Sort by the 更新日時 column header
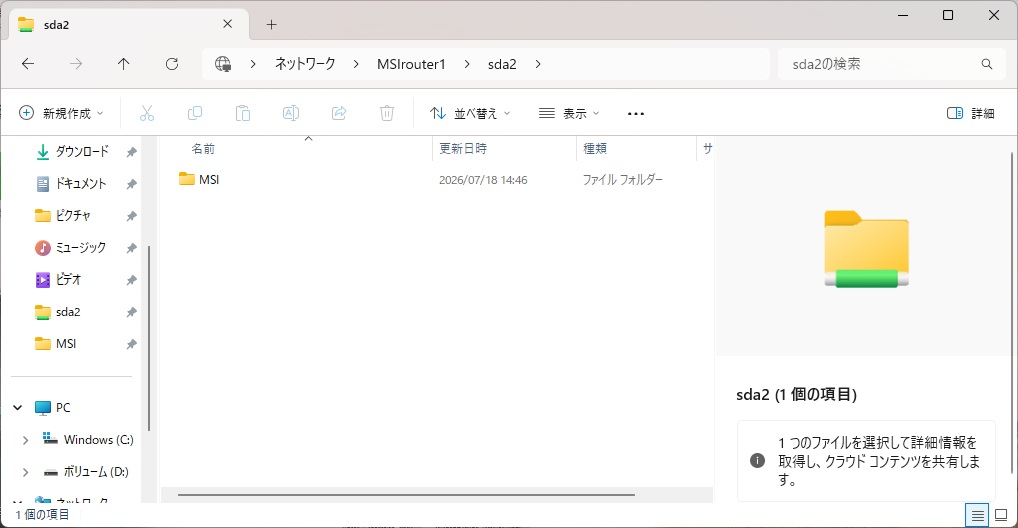This screenshot has width=1018, height=528. coord(504,149)
